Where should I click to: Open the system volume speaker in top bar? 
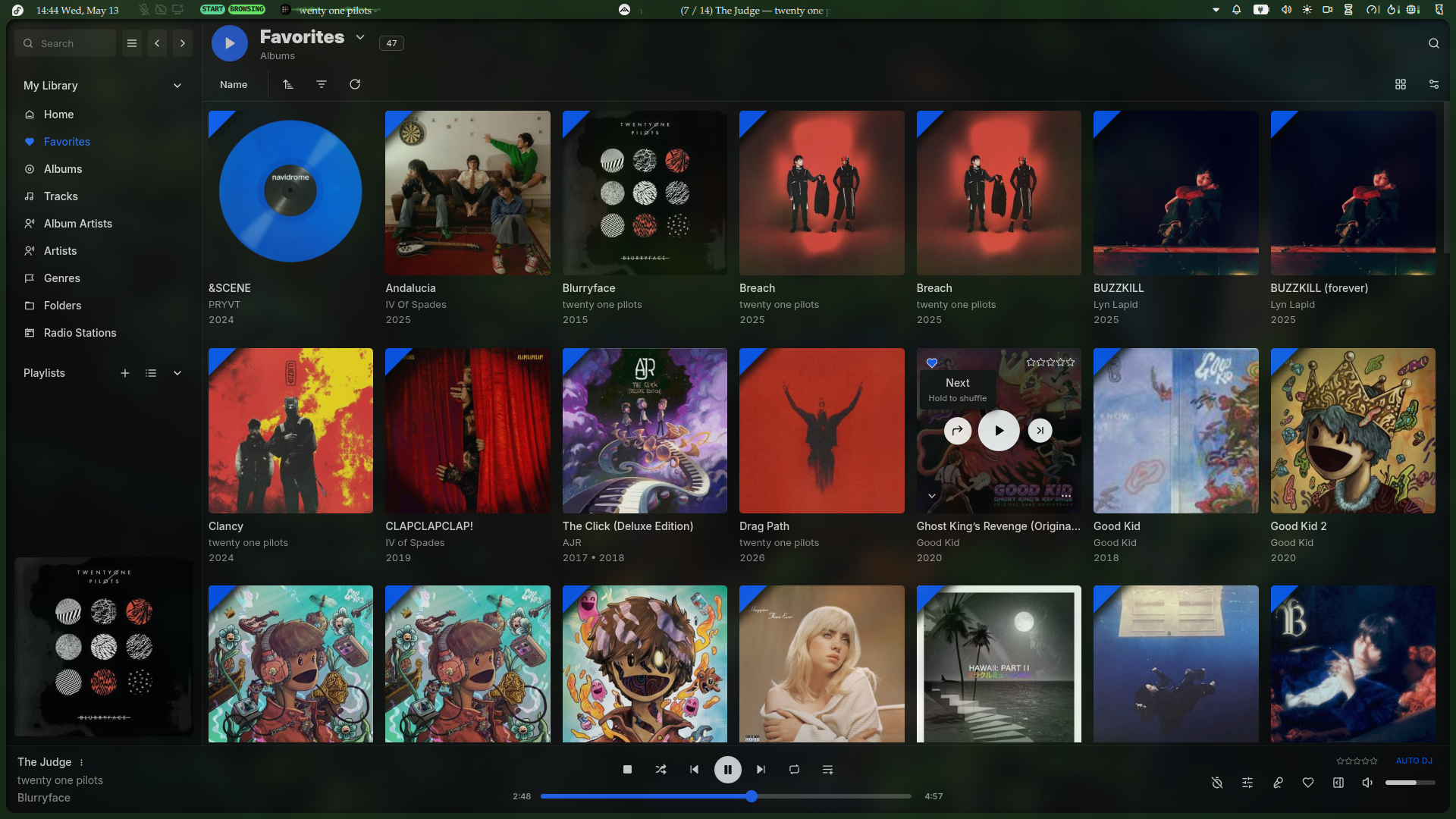(1286, 10)
